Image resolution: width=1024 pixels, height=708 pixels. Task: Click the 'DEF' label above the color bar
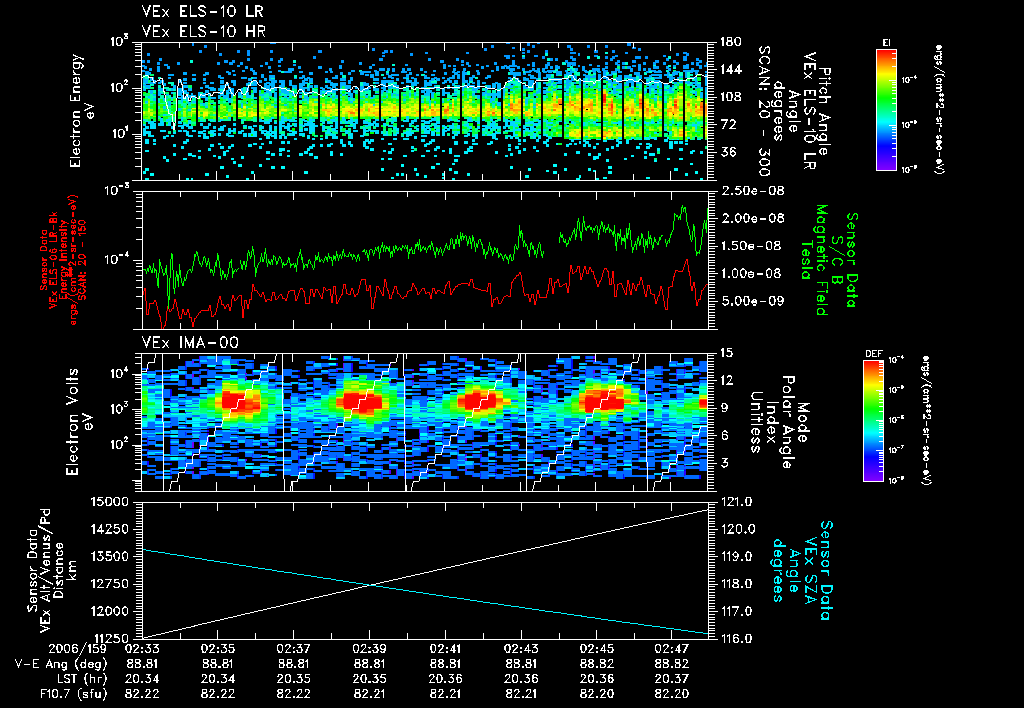pyautogui.click(x=873, y=354)
